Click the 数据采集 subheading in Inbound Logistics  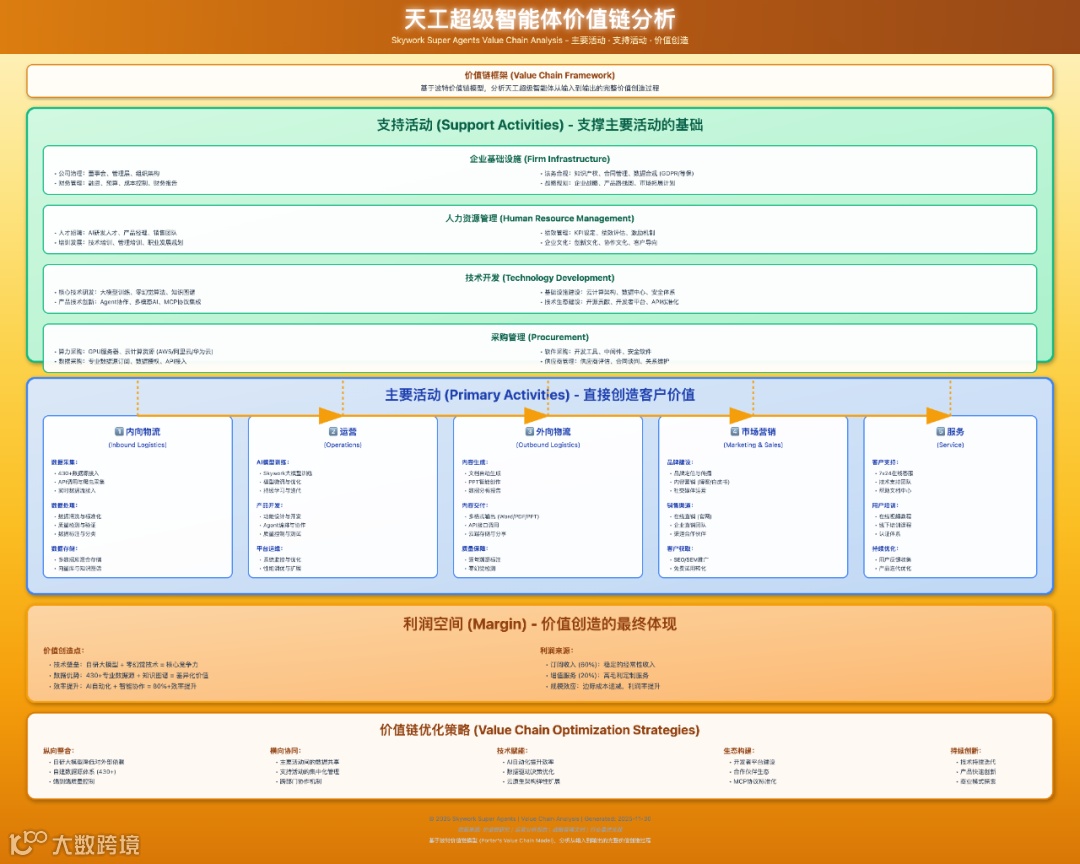point(64,462)
